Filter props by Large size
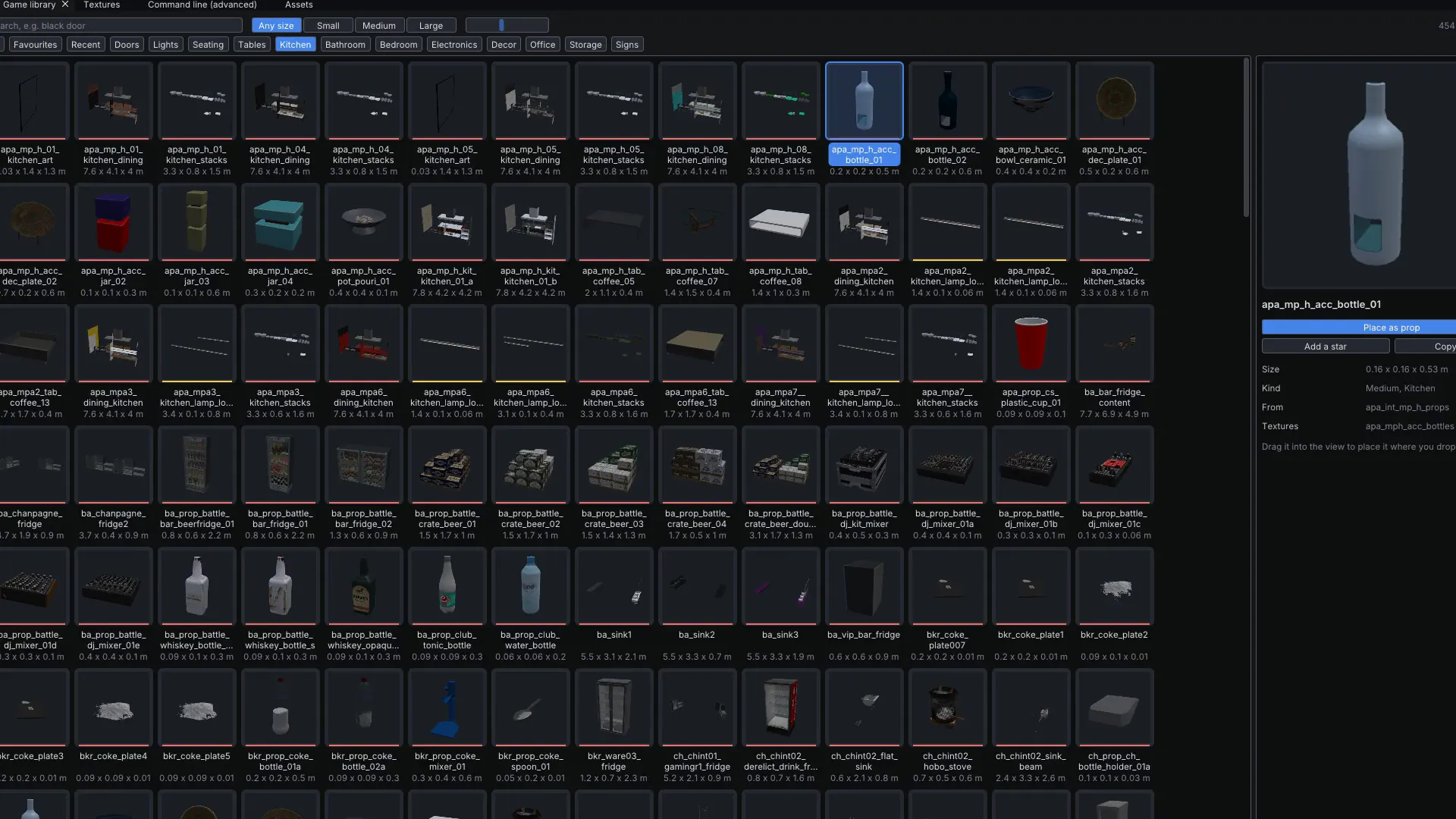1456x819 pixels. 431,25
